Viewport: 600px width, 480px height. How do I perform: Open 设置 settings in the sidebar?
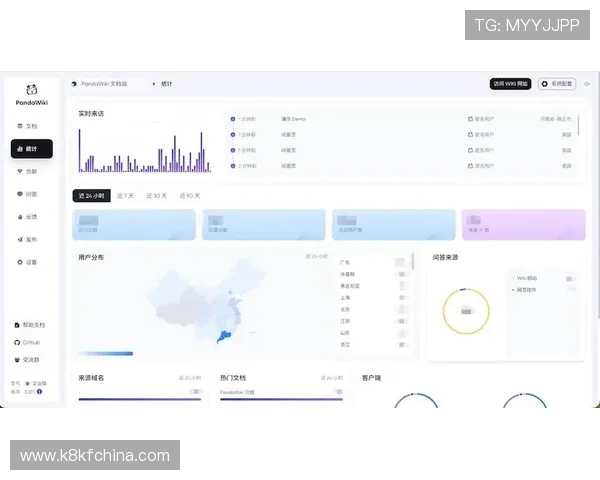[x=28, y=262]
